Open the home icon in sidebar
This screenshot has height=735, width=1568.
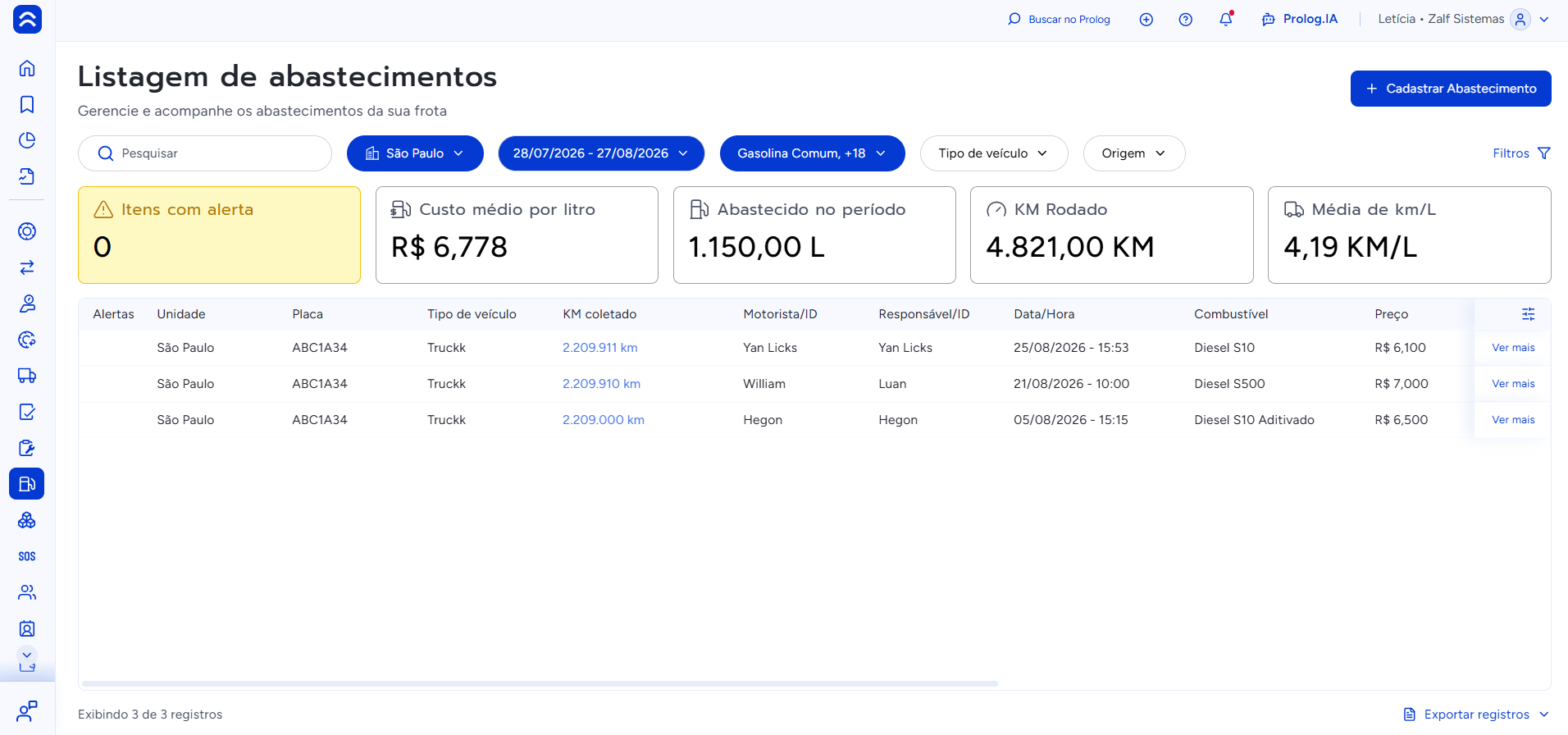coord(27,68)
